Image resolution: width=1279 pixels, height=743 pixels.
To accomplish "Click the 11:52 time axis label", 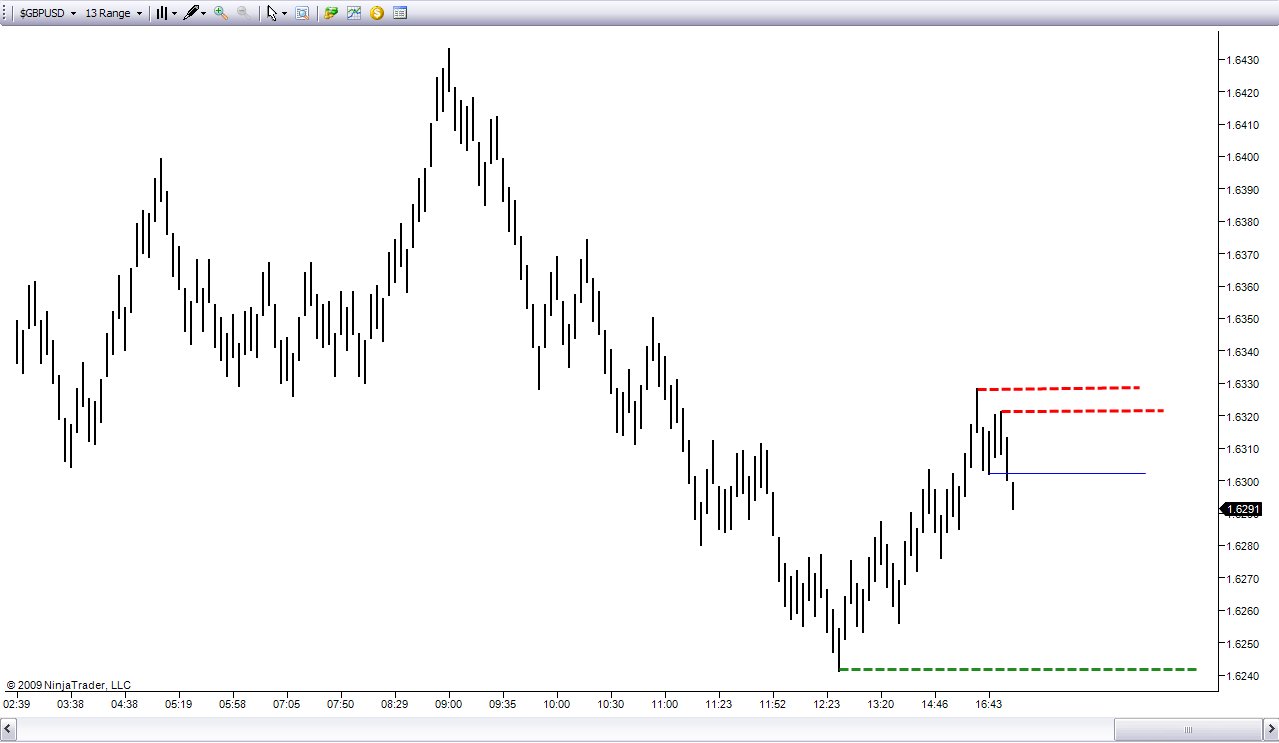I will point(773,704).
